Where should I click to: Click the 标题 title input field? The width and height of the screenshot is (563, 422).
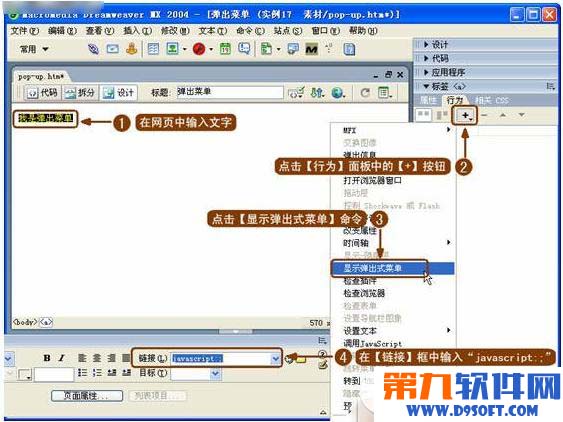(229, 92)
